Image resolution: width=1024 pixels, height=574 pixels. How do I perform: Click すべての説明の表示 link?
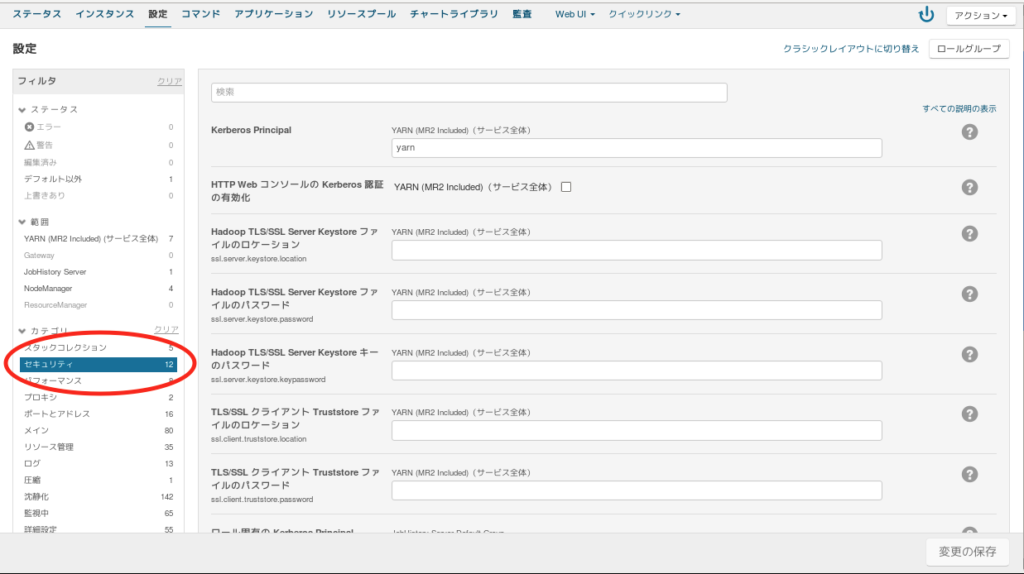click(959, 108)
